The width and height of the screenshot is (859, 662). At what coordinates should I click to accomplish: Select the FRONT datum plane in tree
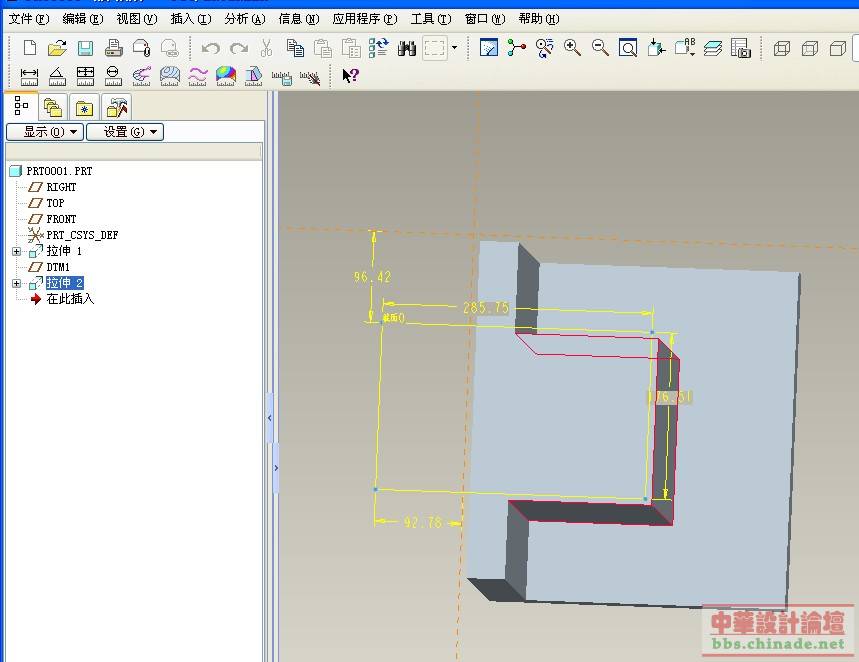click(x=61, y=219)
